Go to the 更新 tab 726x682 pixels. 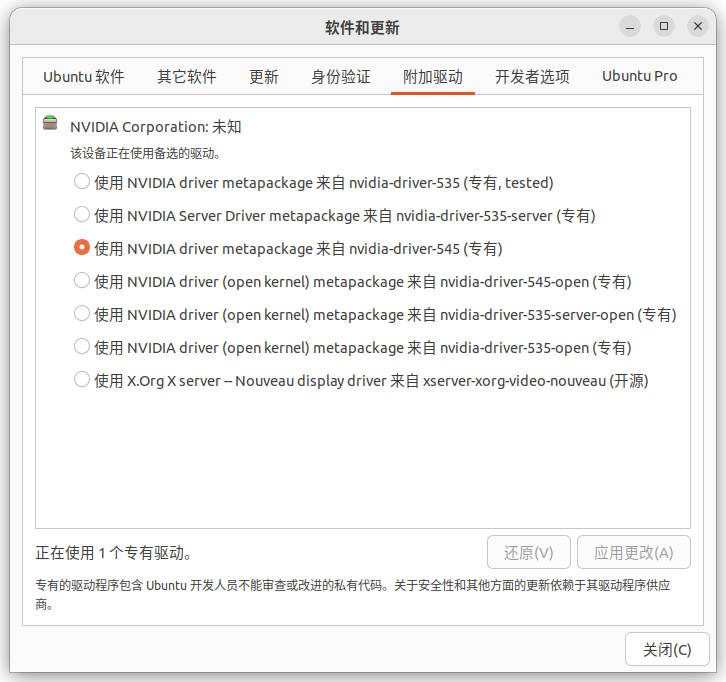click(263, 76)
